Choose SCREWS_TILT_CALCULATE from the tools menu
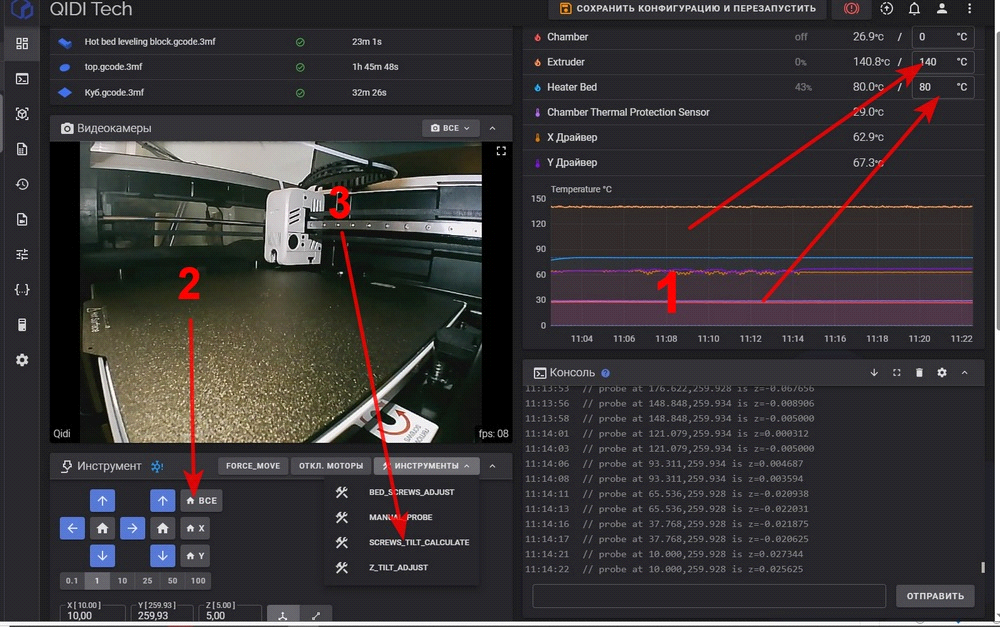 point(418,542)
